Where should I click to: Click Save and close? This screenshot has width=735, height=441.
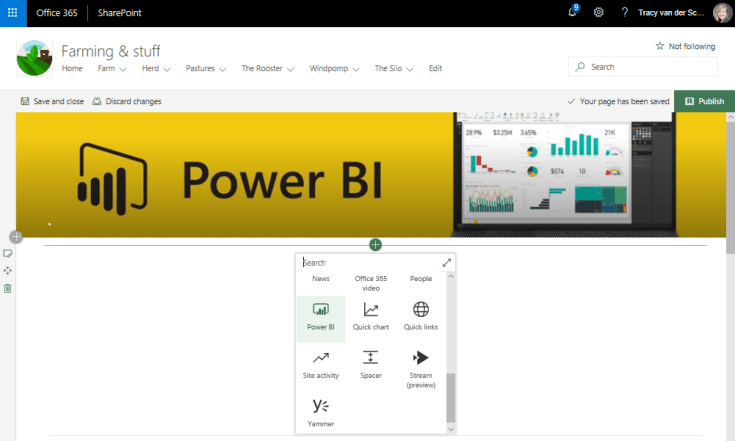tap(52, 101)
